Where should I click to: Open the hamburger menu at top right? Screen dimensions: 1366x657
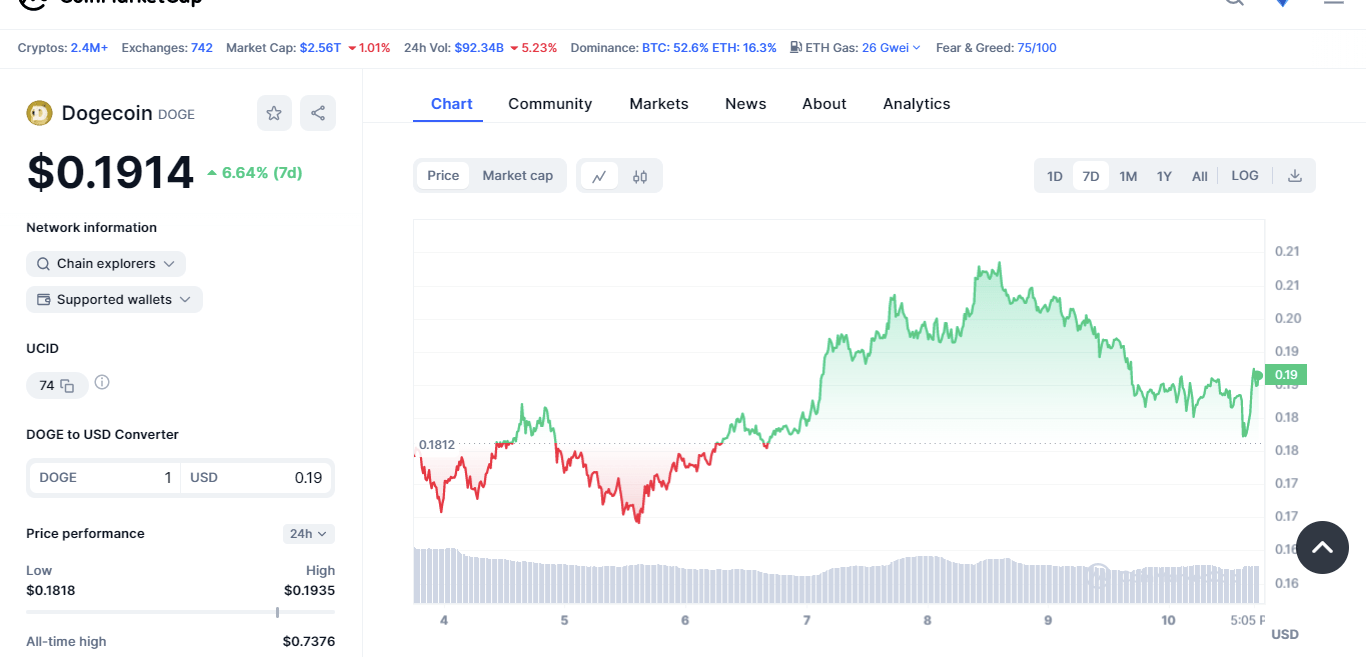pyautogui.click(x=1334, y=3)
